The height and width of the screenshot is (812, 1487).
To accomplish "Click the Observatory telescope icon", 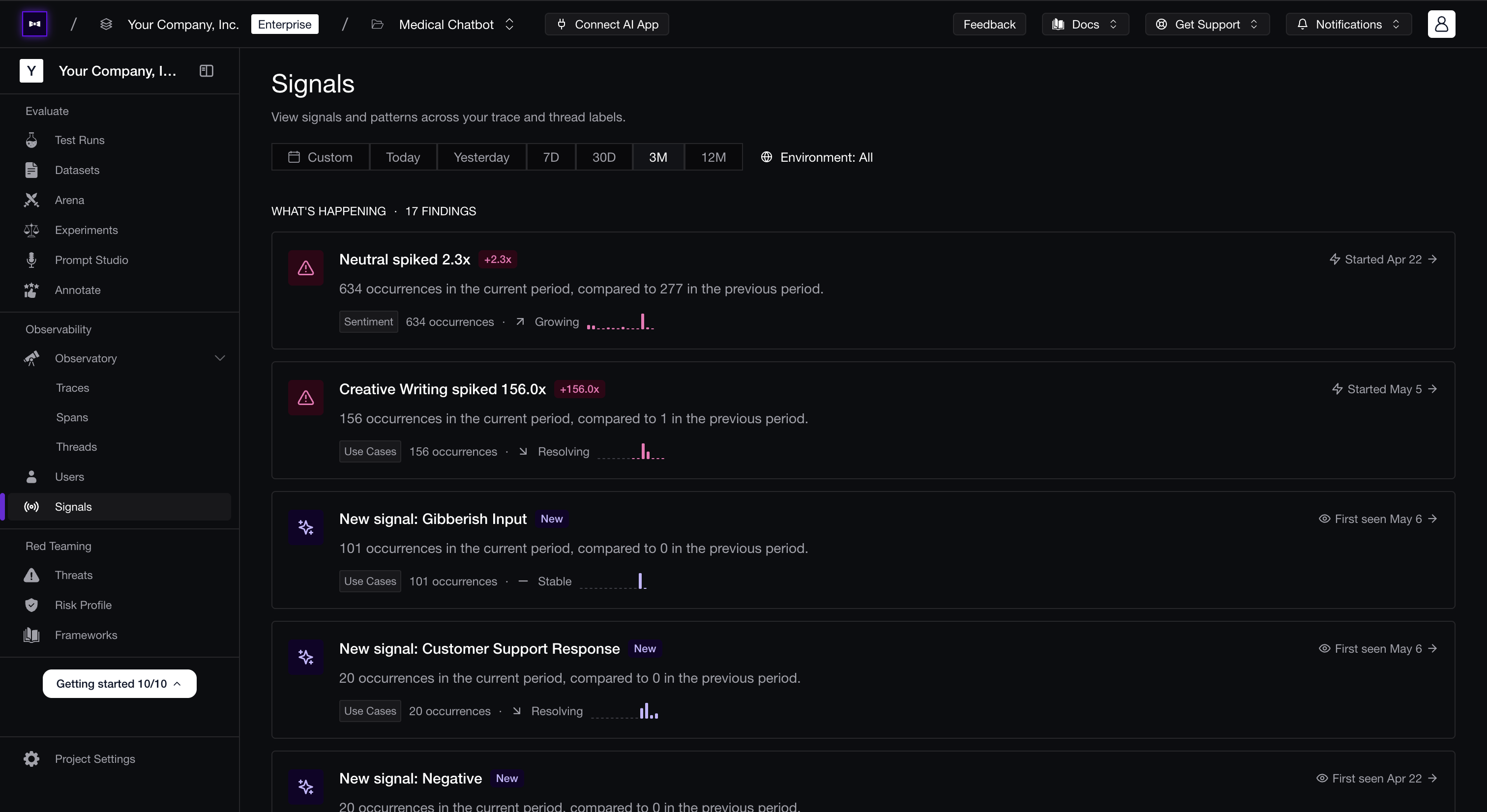I will pos(32,358).
